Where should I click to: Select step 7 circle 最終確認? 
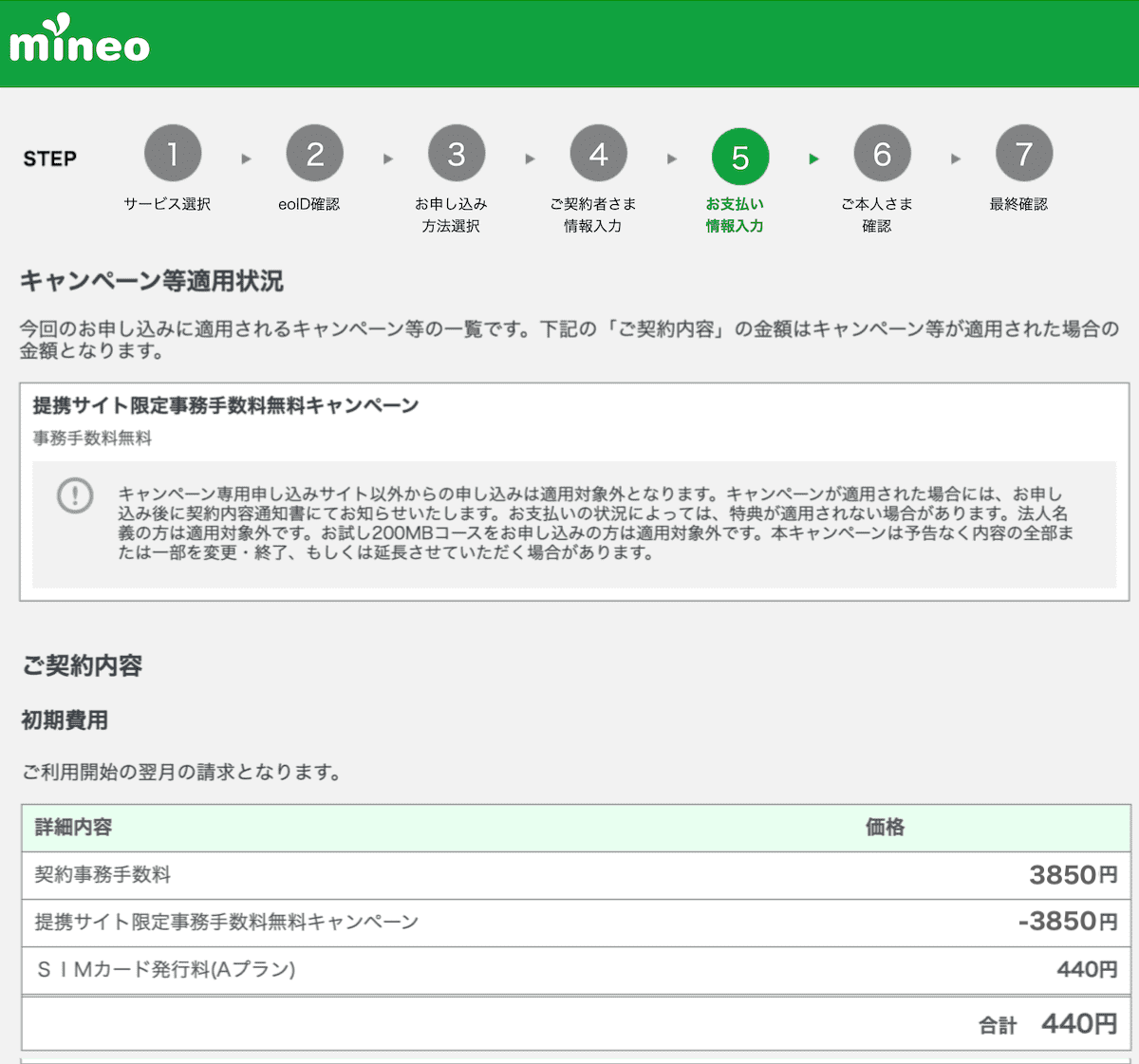click(x=1024, y=154)
